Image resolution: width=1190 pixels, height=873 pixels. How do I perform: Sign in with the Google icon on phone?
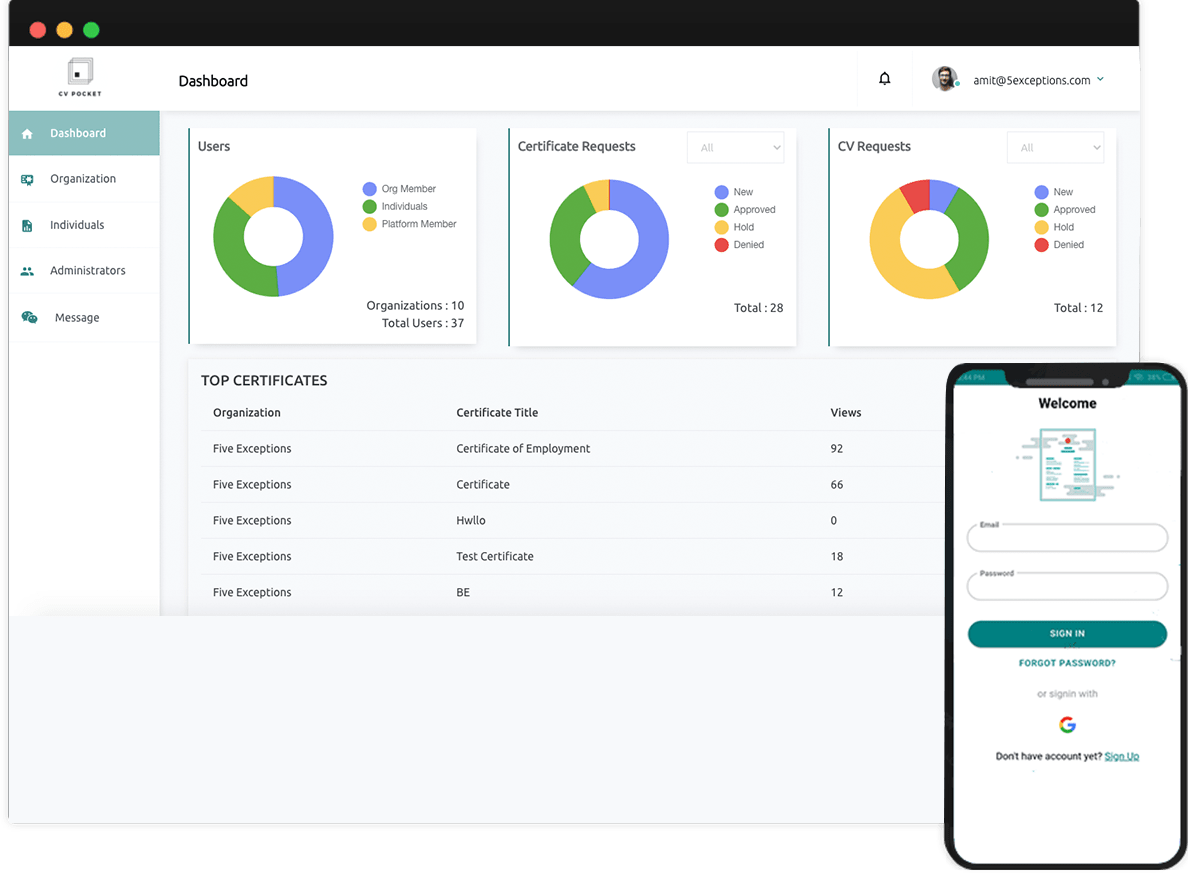point(1067,724)
